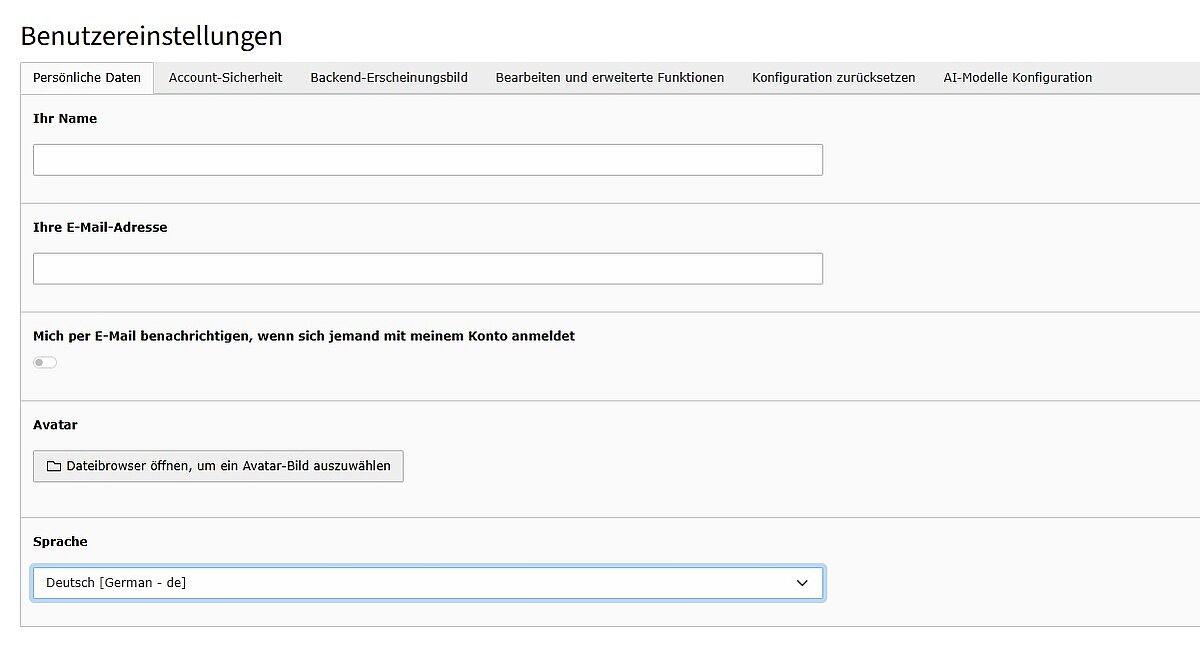Click the folder icon on the Avatar file browser button
The height and width of the screenshot is (648, 1200).
[x=54, y=466]
